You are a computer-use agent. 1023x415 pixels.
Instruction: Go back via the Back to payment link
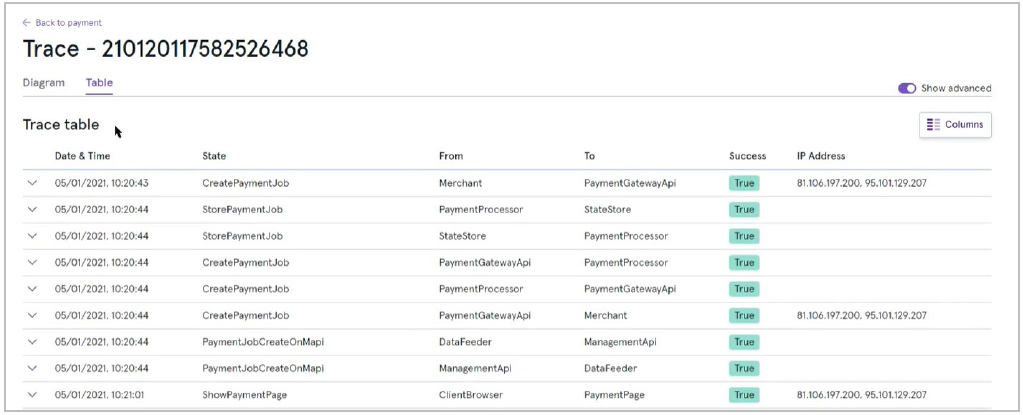62,23
